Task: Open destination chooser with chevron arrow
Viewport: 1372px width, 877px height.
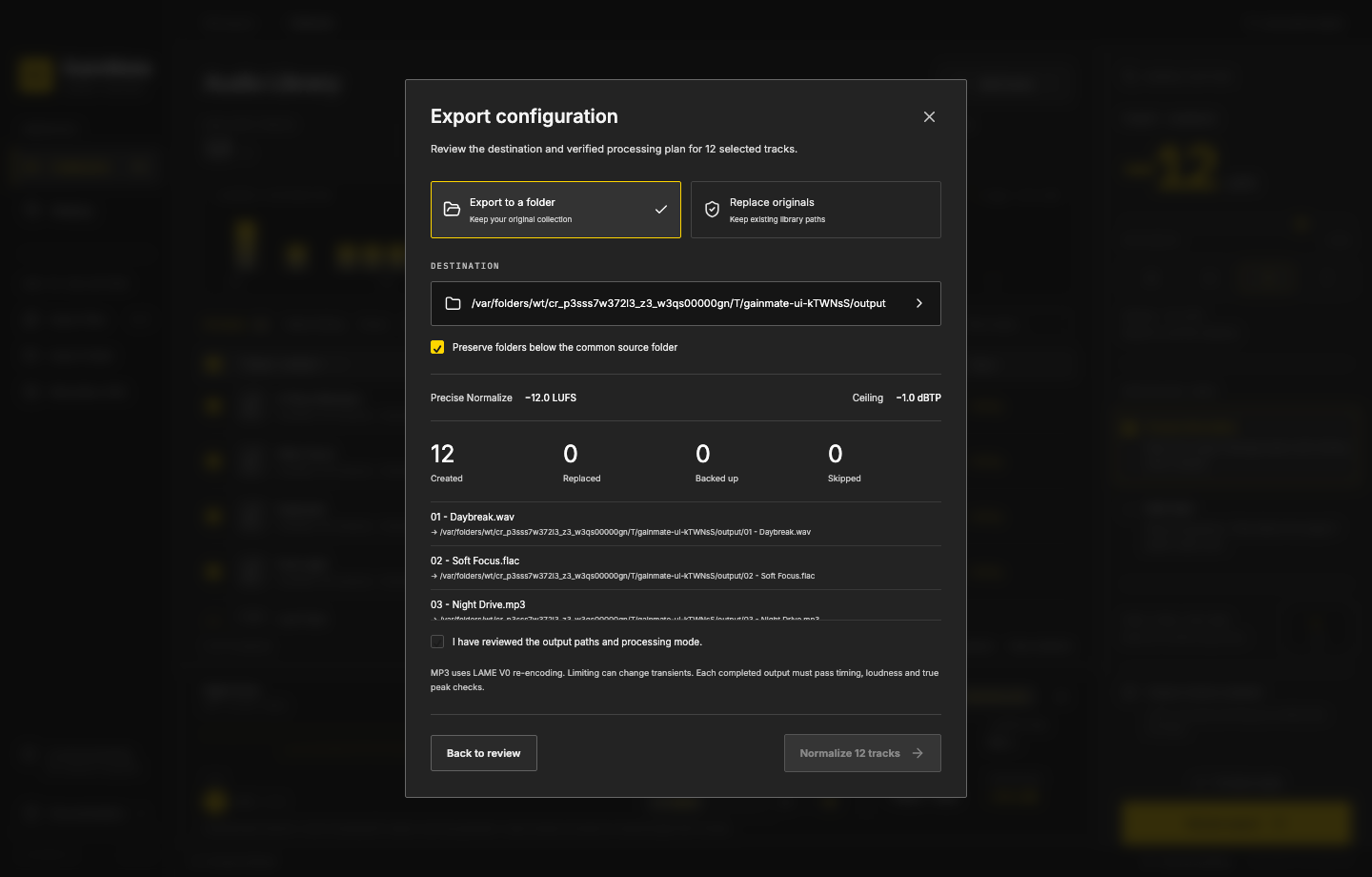Action: [918, 303]
